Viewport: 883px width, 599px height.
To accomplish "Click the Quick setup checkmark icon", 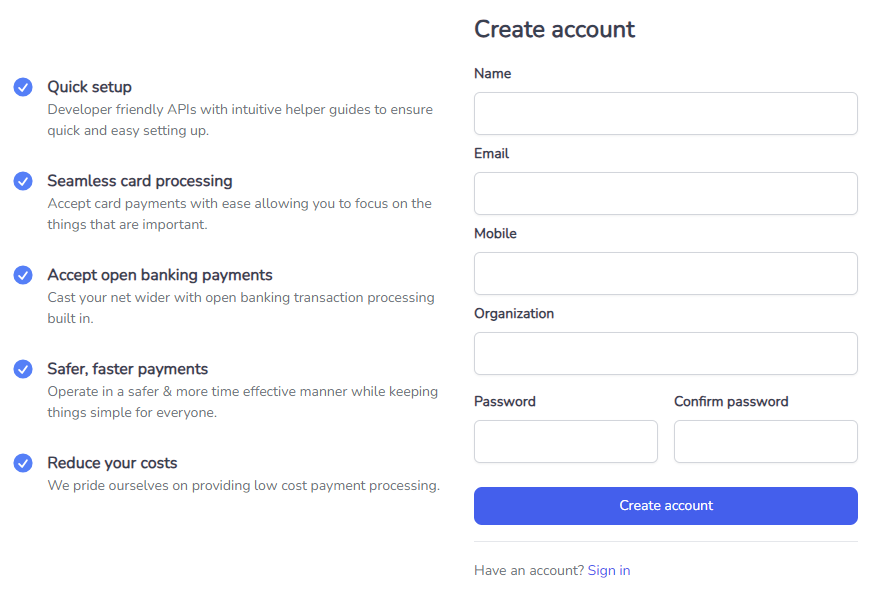I will pyautogui.click(x=23, y=87).
